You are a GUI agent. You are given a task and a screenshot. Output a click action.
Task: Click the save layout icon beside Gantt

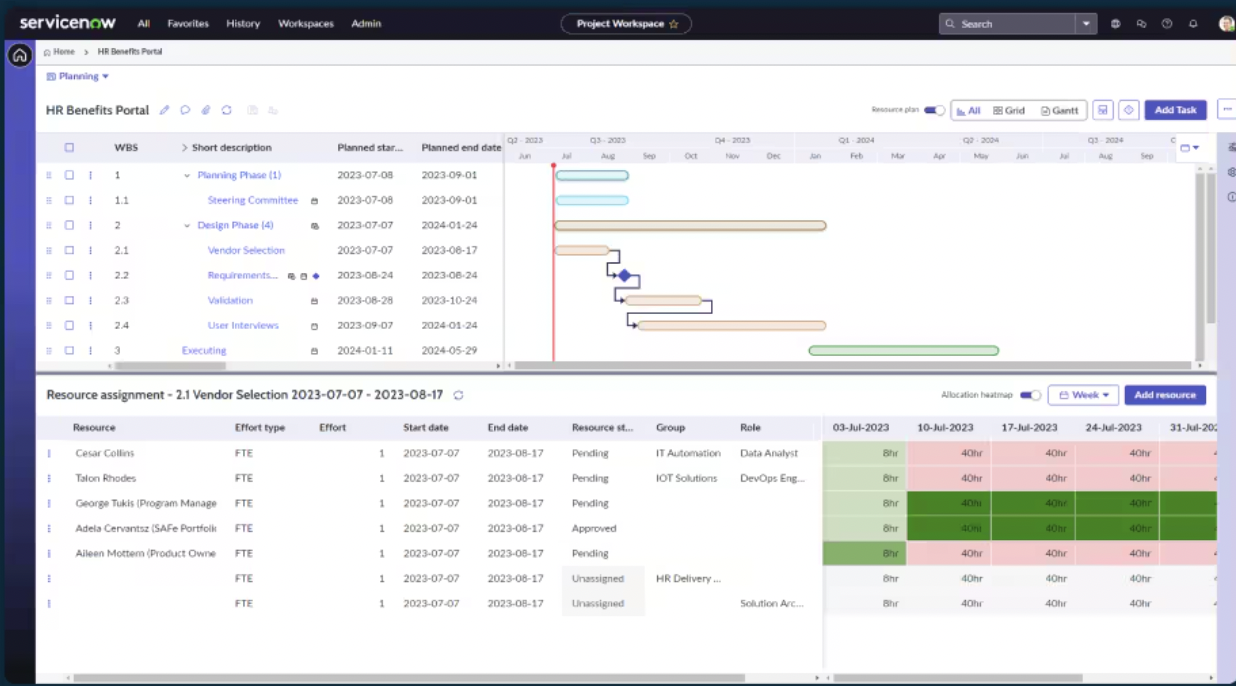point(1102,110)
